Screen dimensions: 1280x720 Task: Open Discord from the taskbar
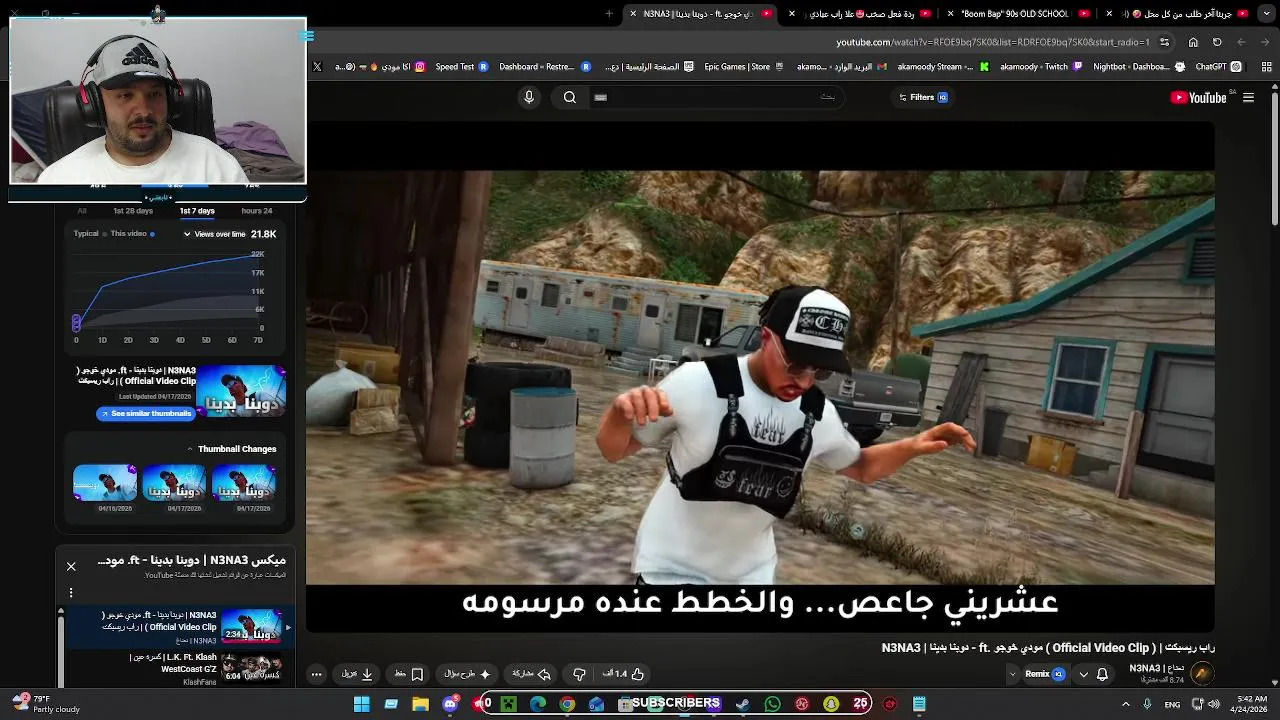coord(450,704)
